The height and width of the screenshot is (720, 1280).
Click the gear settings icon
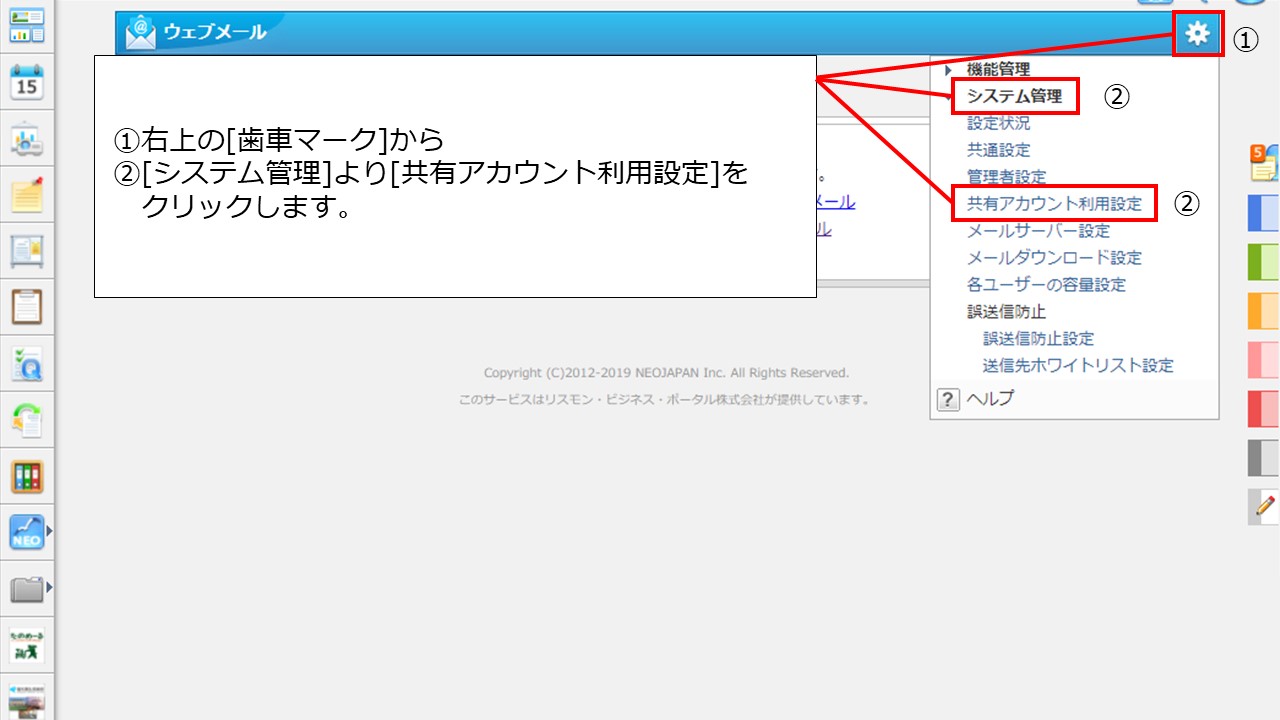[1197, 34]
